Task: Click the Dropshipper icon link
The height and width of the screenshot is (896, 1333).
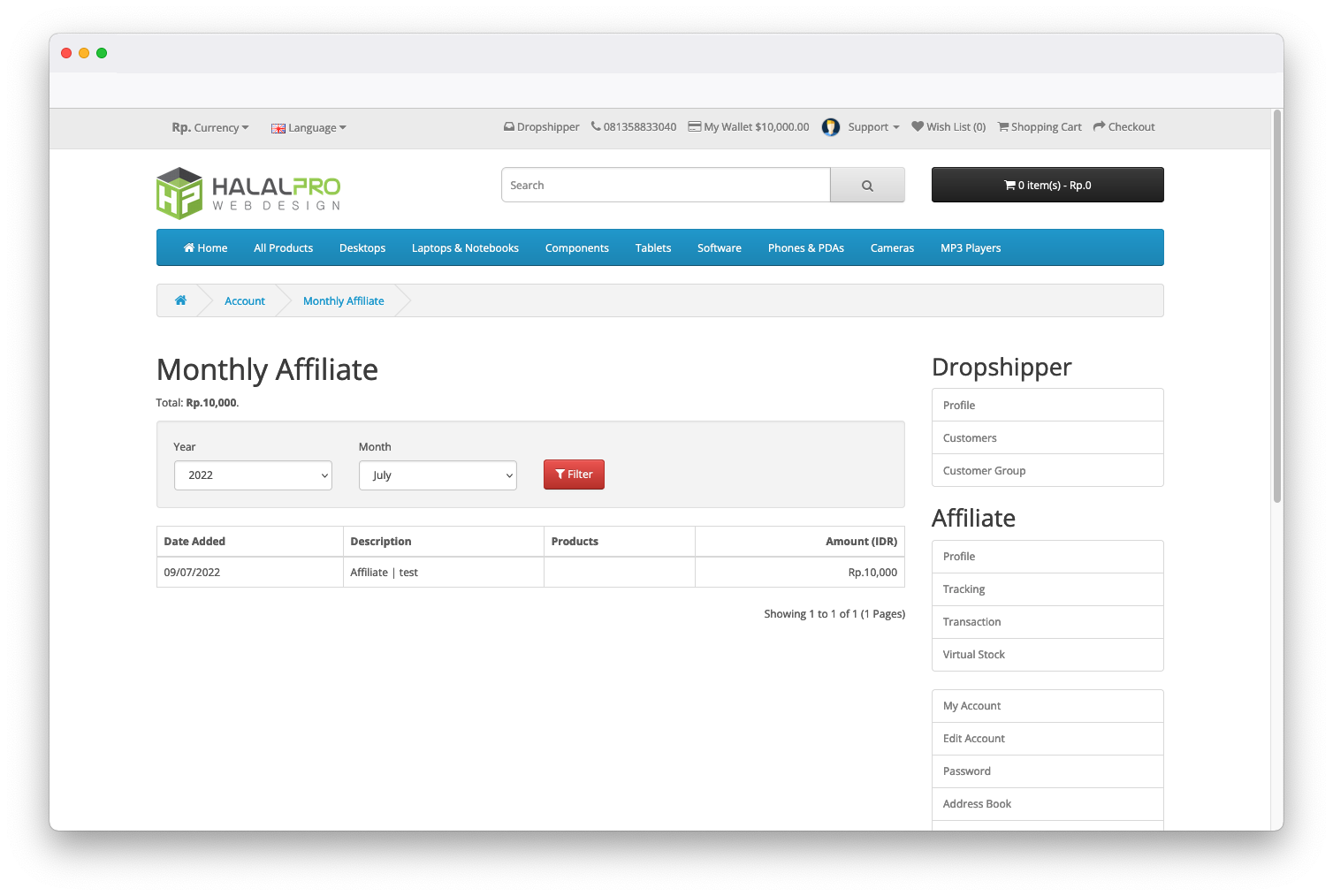Action: [508, 126]
